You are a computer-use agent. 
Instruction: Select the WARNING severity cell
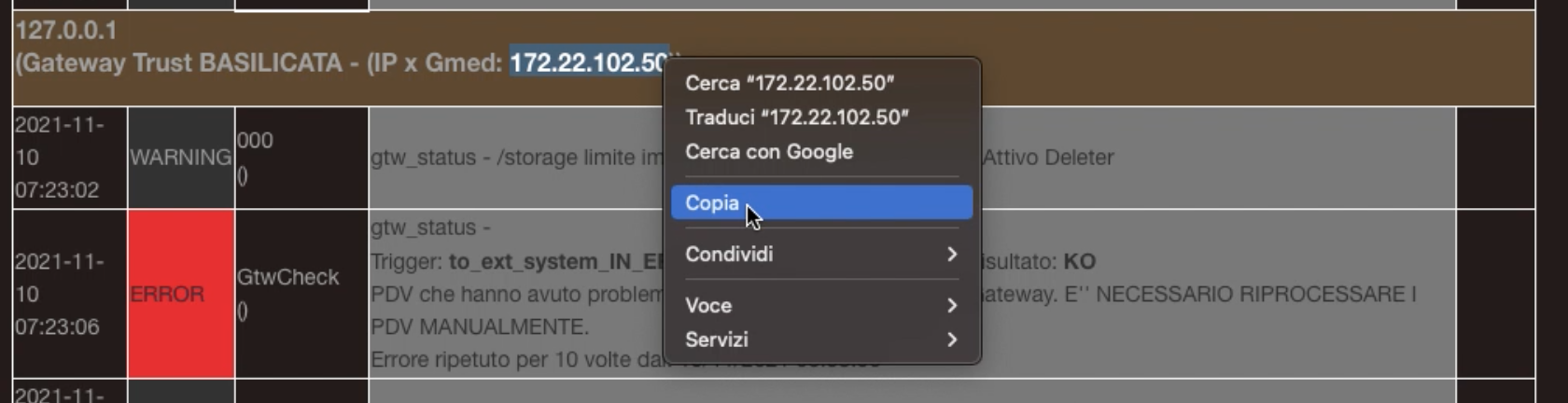pyautogui.click(x=180, y=158)
